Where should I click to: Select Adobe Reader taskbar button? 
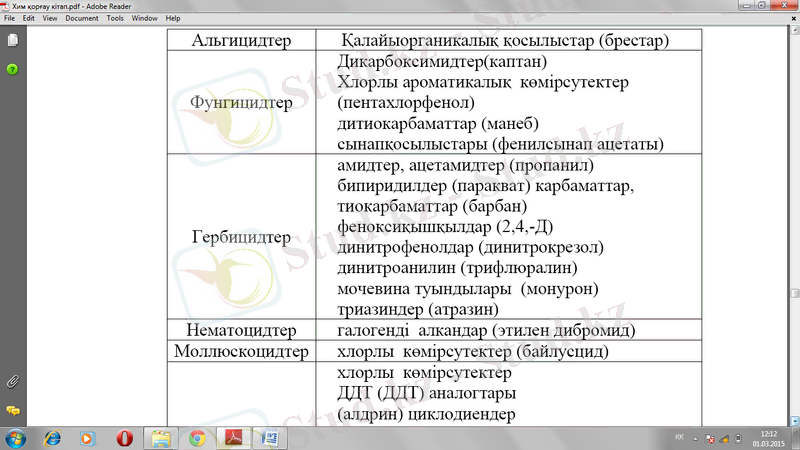tap(234, 438)
